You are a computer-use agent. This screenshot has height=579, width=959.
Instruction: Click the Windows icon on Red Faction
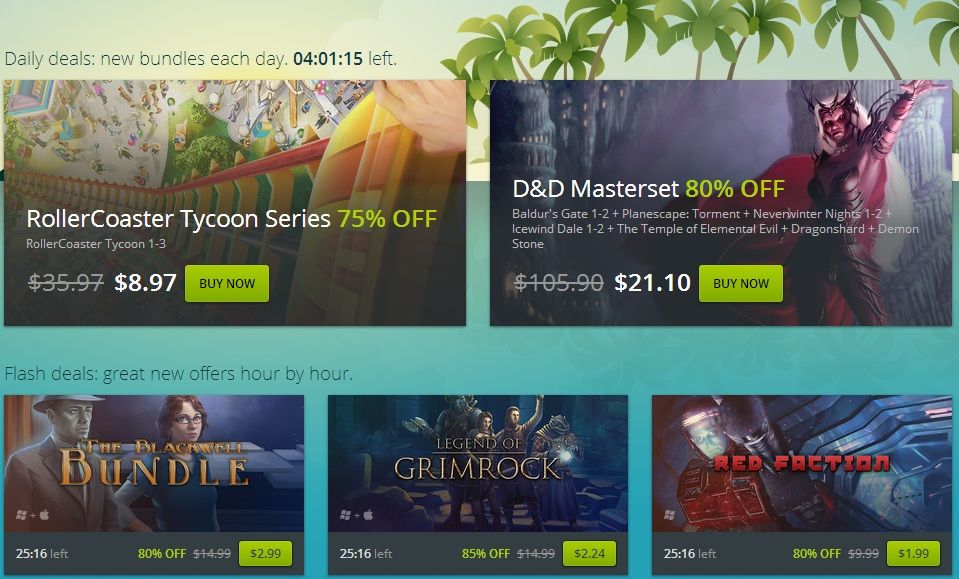pyautogui.click(x=670, y=515)
